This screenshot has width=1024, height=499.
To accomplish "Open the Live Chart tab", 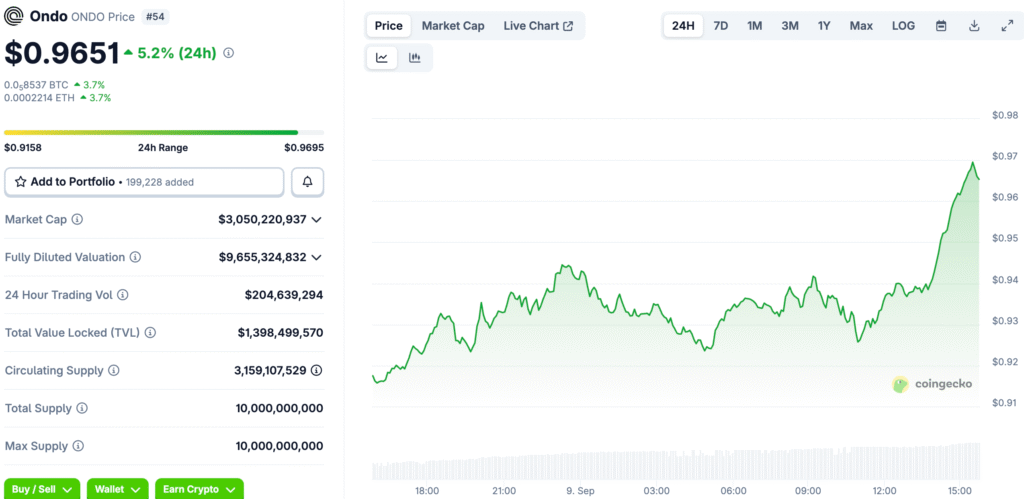I will (539, 26).
